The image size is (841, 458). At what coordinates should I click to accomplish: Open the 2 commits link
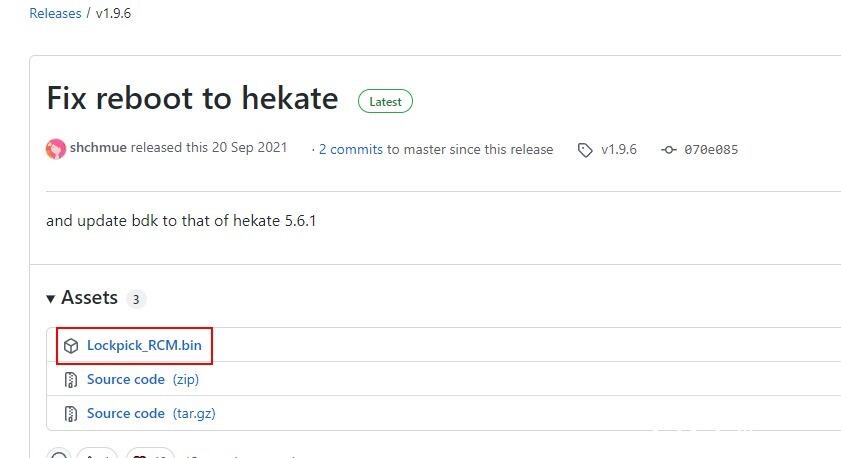tap(351, 149)
